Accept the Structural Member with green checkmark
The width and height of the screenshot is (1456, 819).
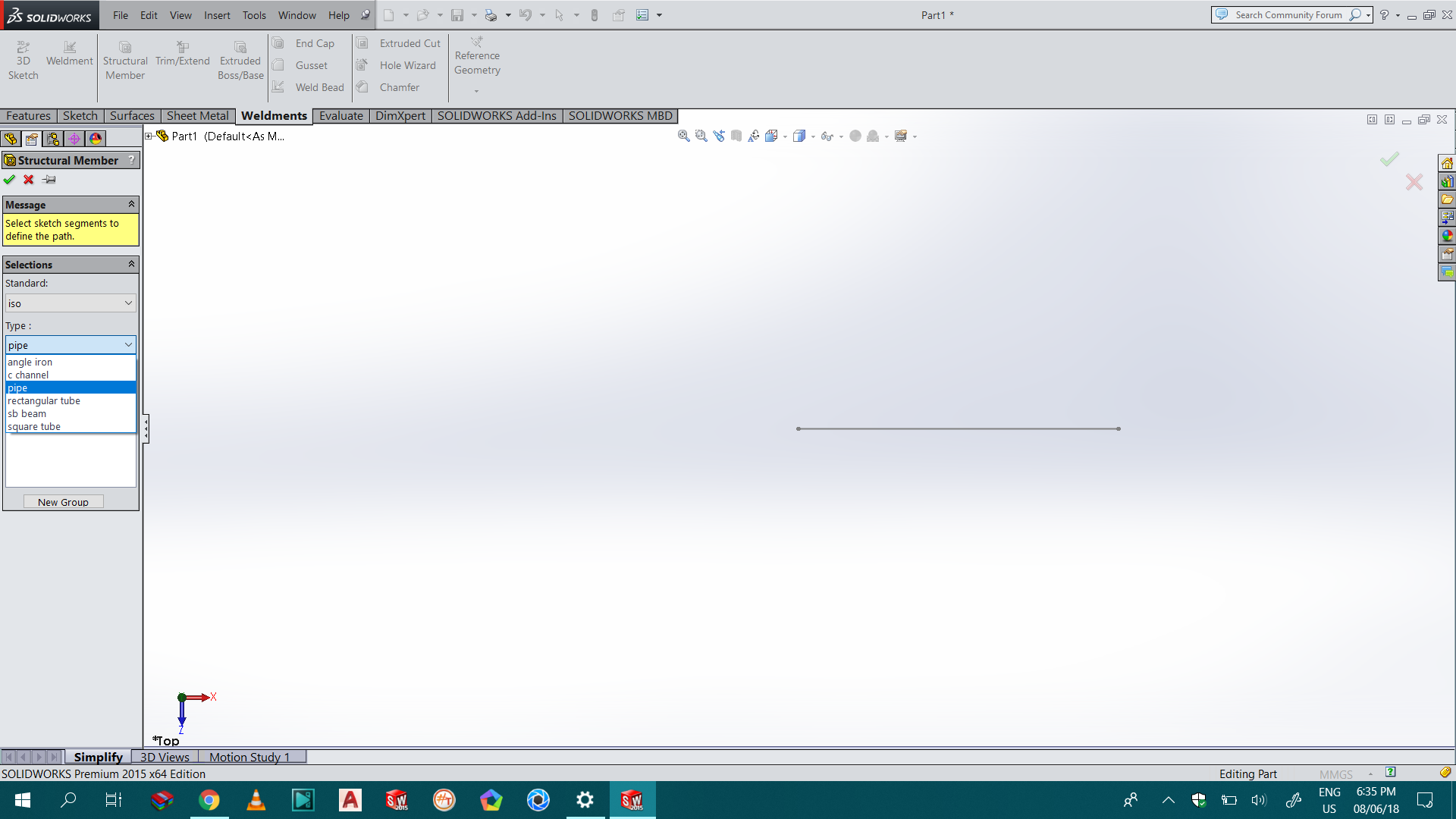(x=9, y=180)
